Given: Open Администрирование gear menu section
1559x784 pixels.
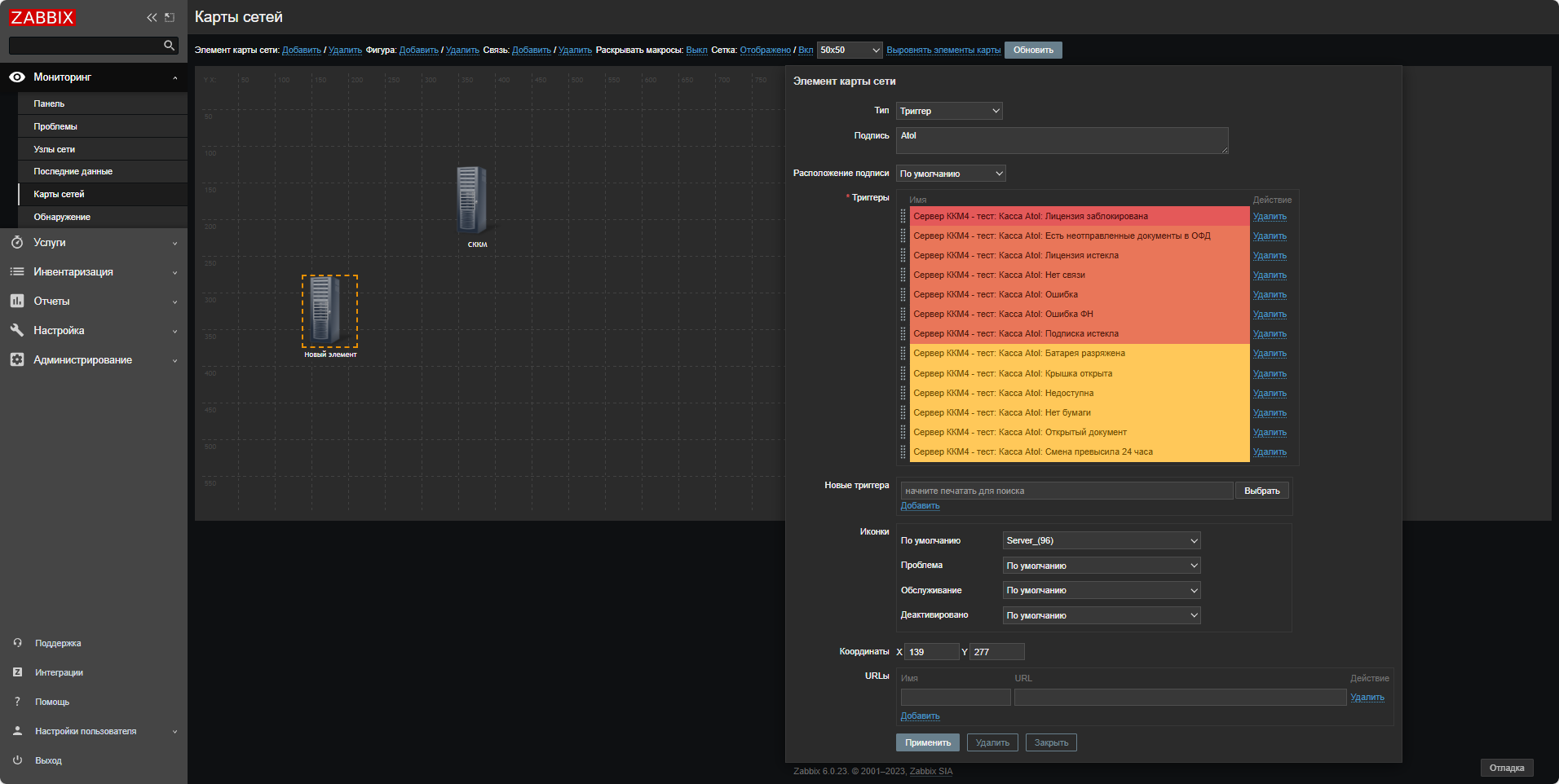Looking at the screenshot, I should (x=82, y=360).
